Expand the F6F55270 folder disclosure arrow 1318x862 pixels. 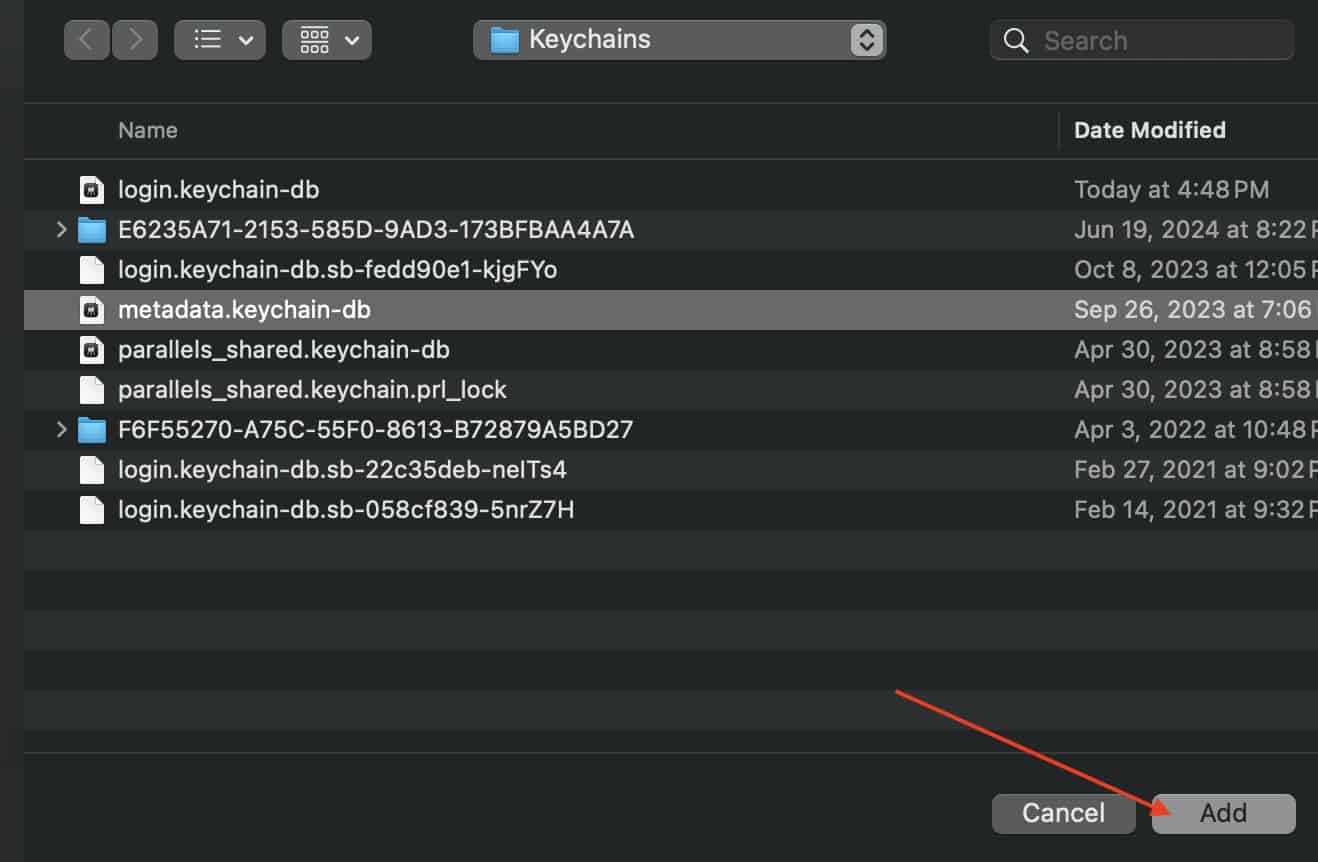[x=62, y=430]
